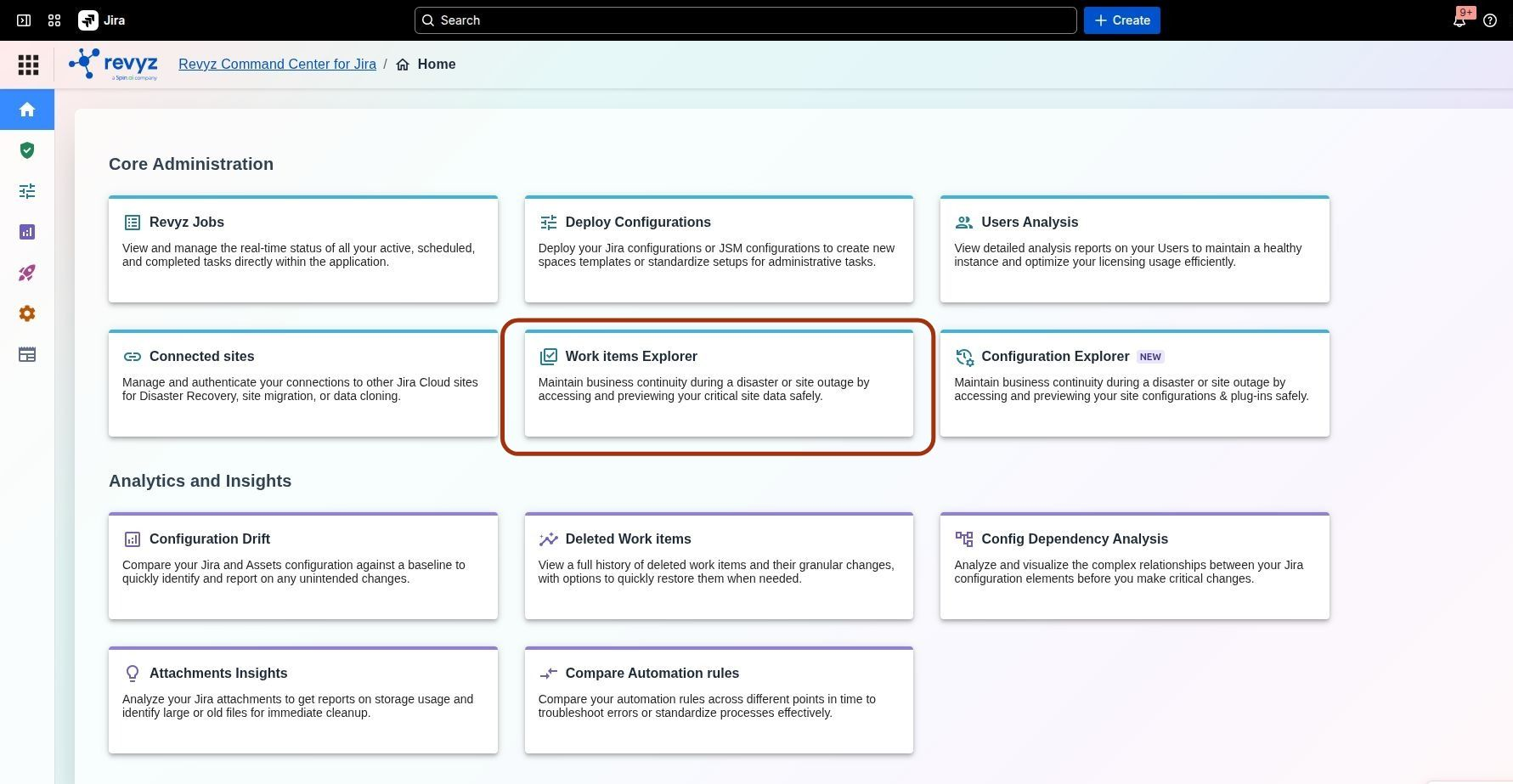Select the Home icon in left sidebar
Image resolution: width=1513 pixels, height=784 pixels.
(27, 110)
